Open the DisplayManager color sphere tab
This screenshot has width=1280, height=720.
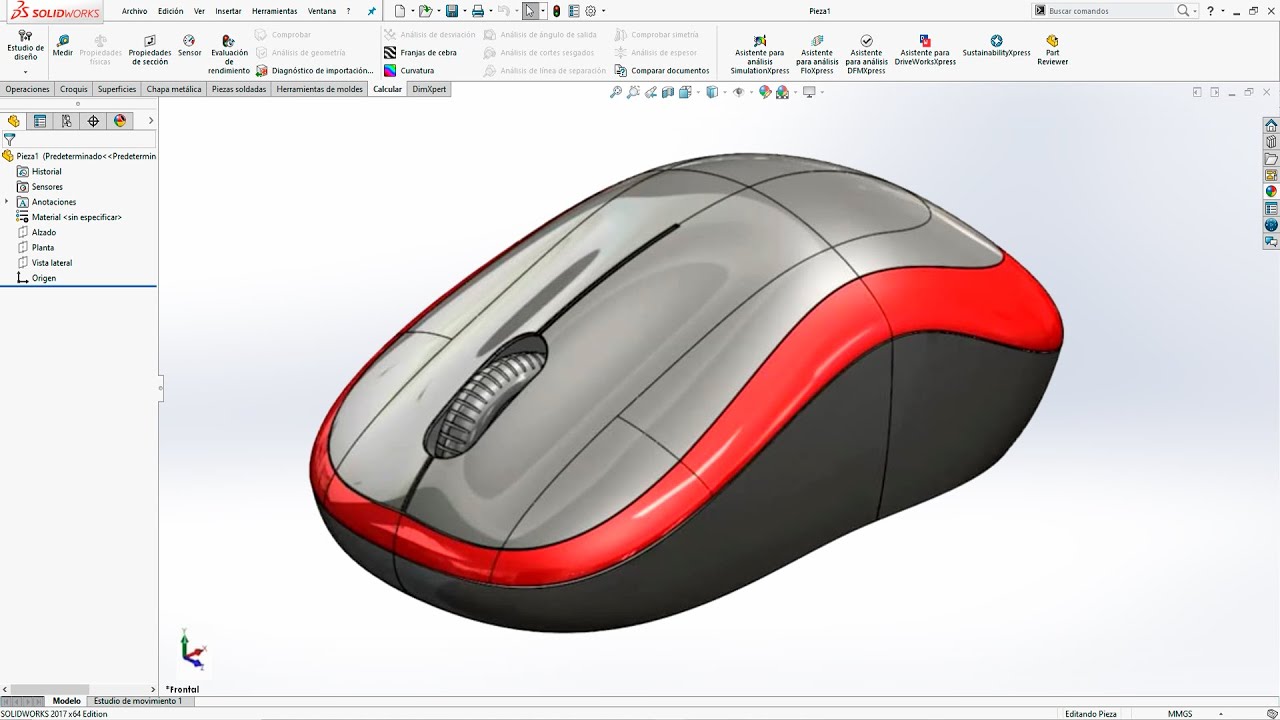(120, 121)
